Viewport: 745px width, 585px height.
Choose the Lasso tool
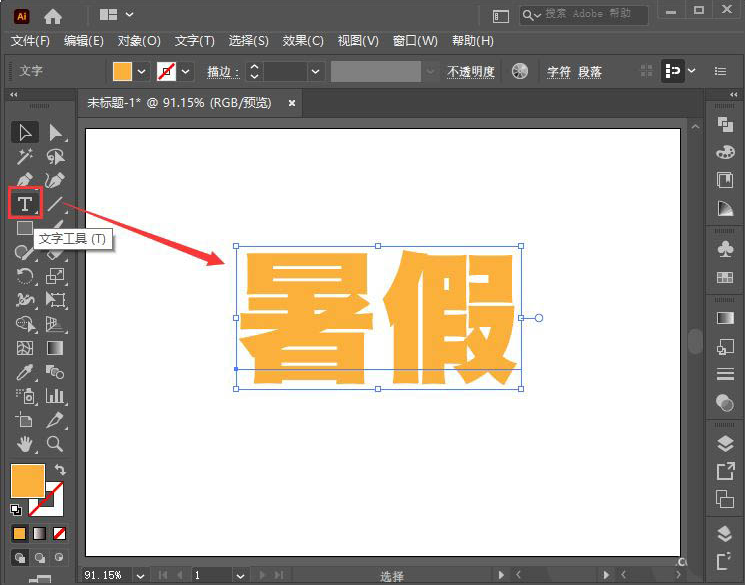click(56, 156)
